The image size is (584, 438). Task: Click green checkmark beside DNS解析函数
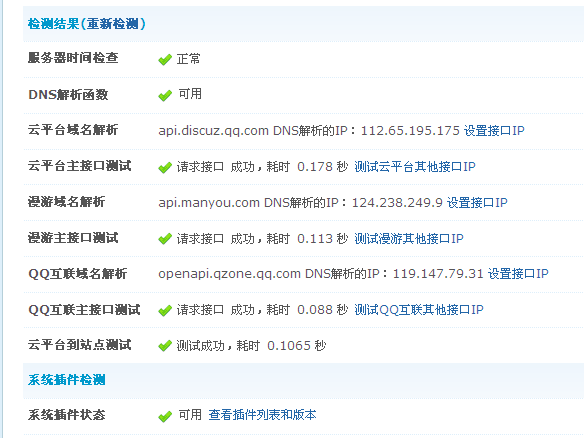point(165,95)
